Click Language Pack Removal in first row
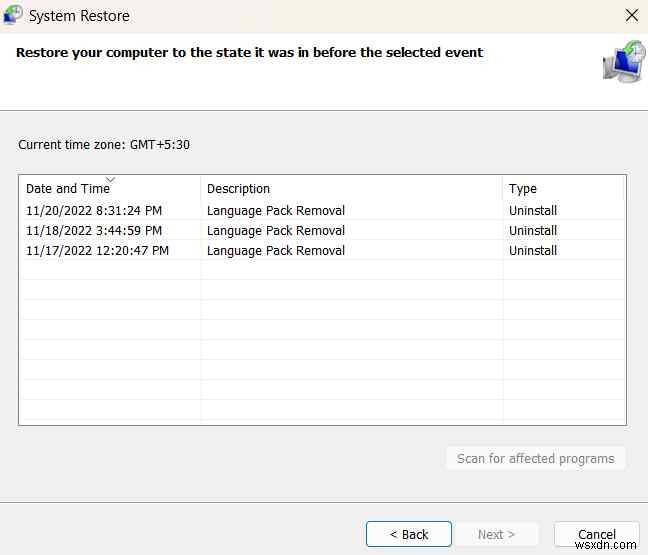This screenshot has width=648, height=555. click(x=276, y=211)
